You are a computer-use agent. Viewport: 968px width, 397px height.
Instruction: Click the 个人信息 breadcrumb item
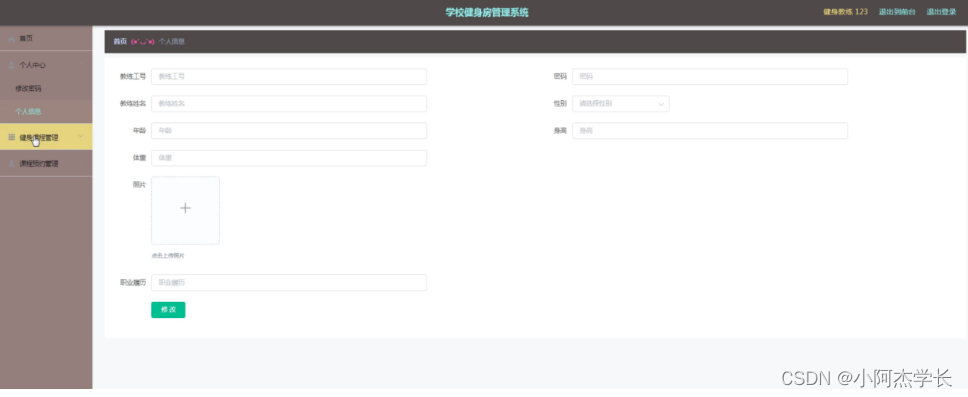pyautogui.click(x=172, y=41)
